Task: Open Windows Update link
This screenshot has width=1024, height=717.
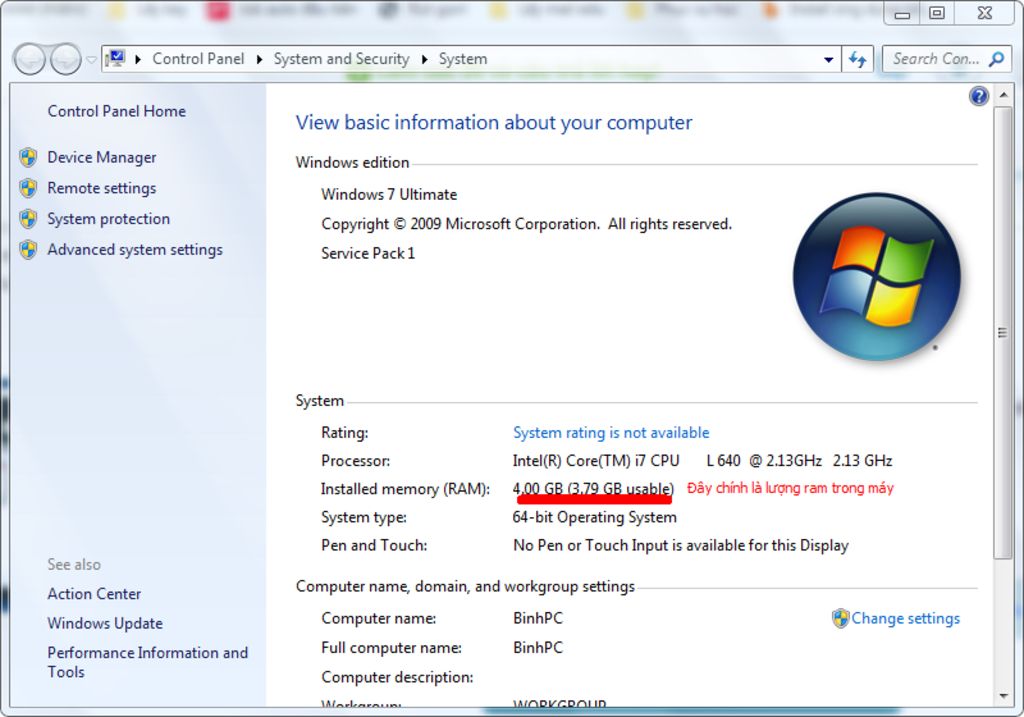Action: (104, 623)
